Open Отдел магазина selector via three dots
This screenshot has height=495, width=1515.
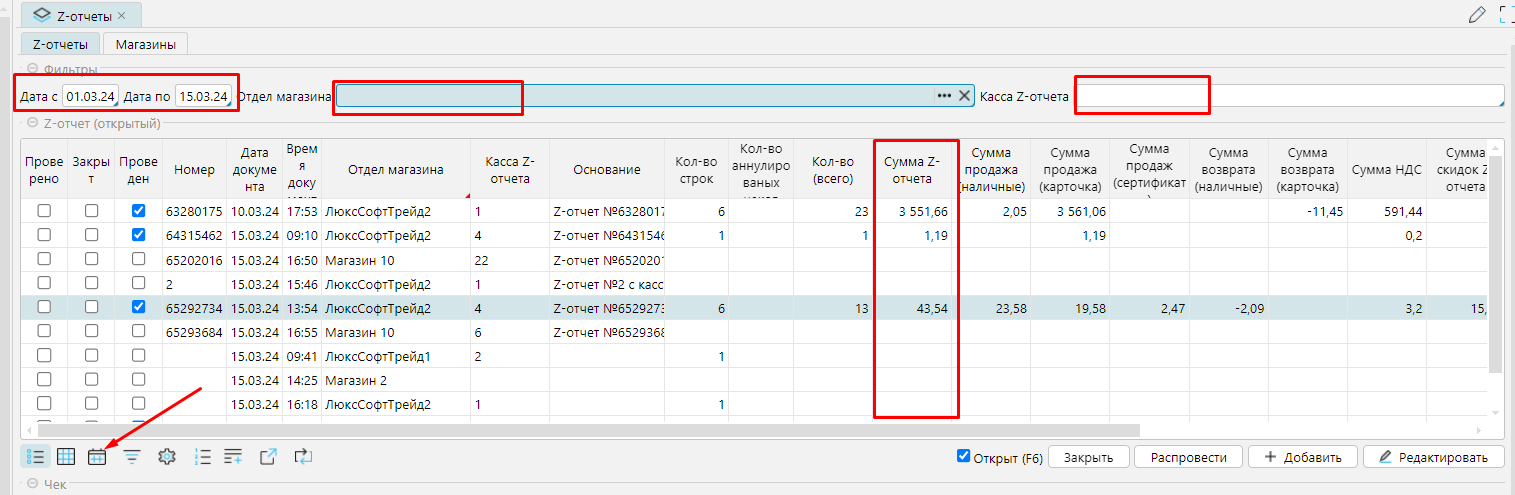point(943,96)
